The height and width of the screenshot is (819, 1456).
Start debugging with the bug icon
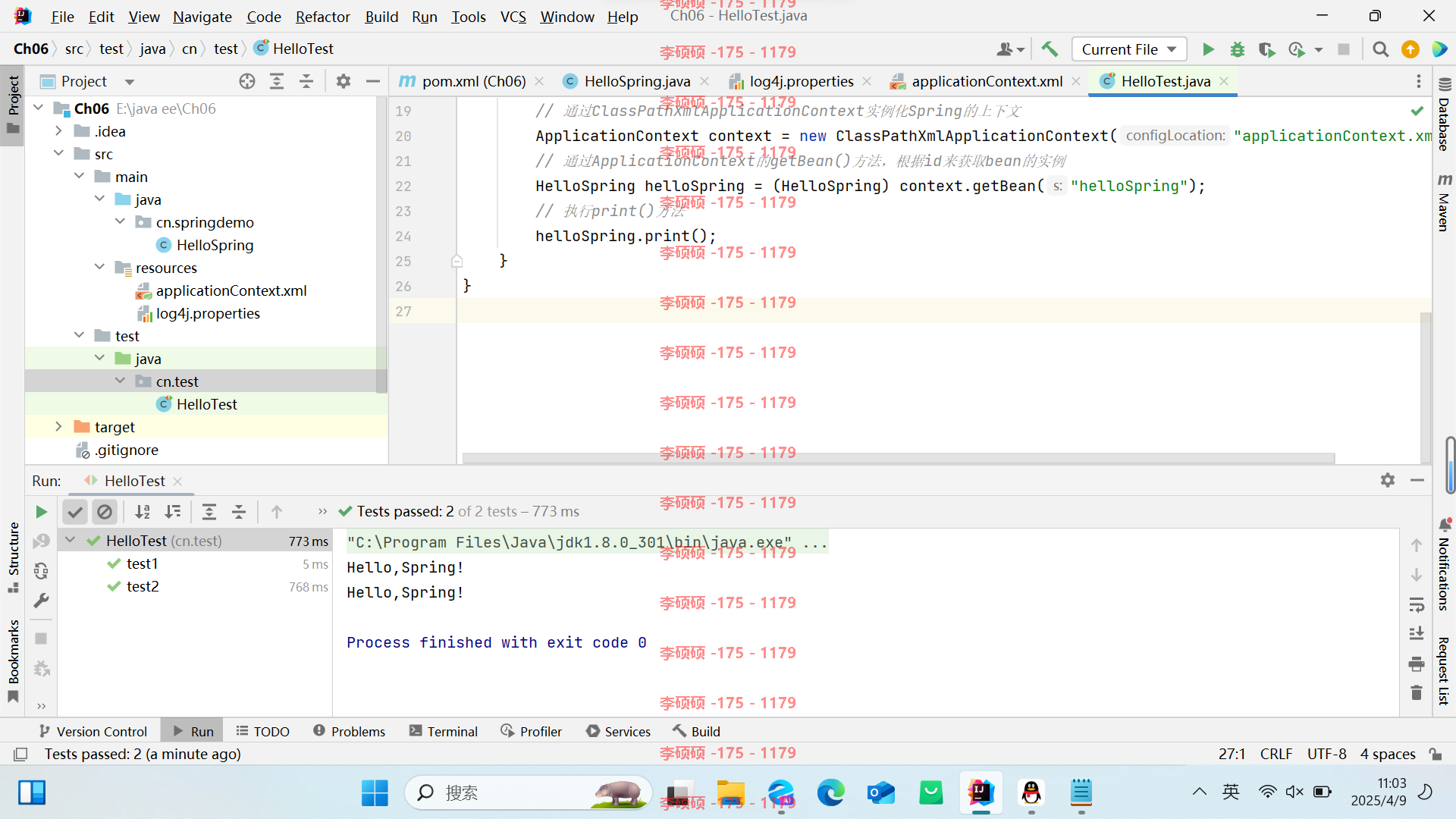(x=1238, y=49)
